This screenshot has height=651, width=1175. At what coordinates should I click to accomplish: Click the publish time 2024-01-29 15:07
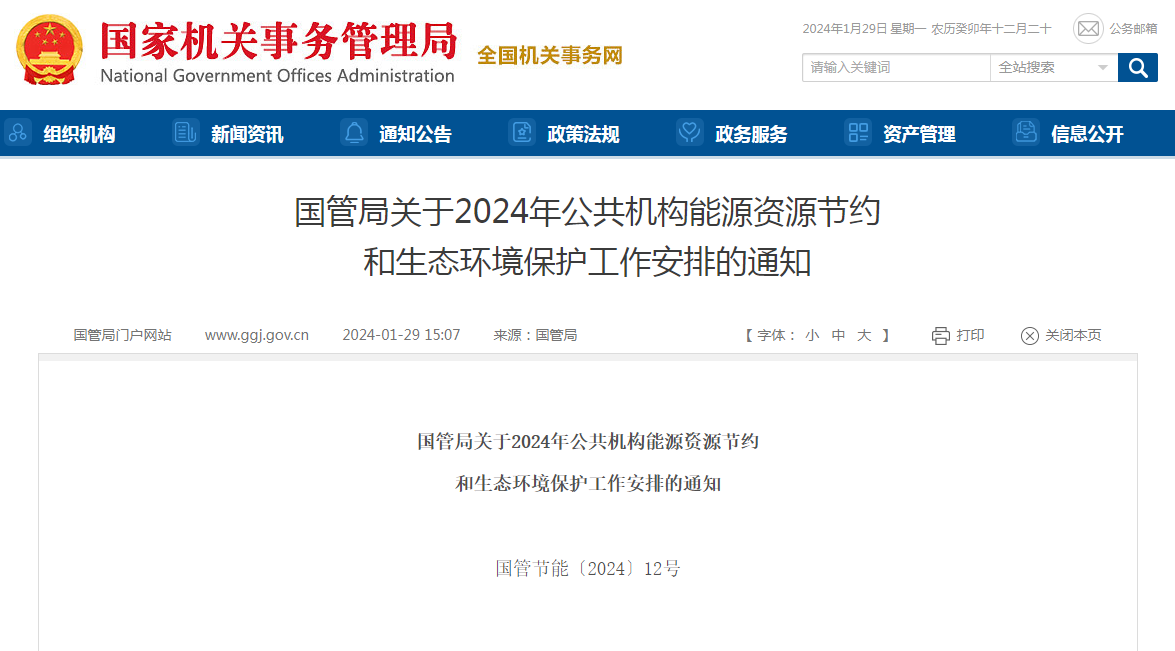click(x=402, y=335)
